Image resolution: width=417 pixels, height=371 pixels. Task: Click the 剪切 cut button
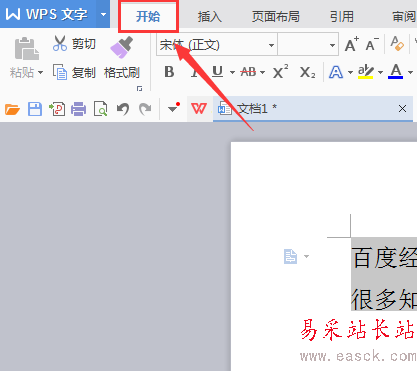tap(74, 44)
